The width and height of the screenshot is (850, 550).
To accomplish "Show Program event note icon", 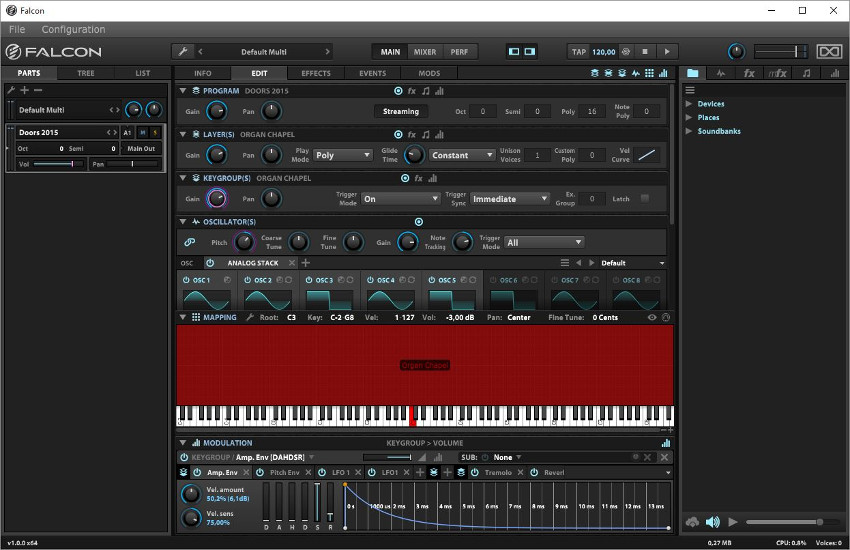I will pyautogui.click(x=426, y=91).
